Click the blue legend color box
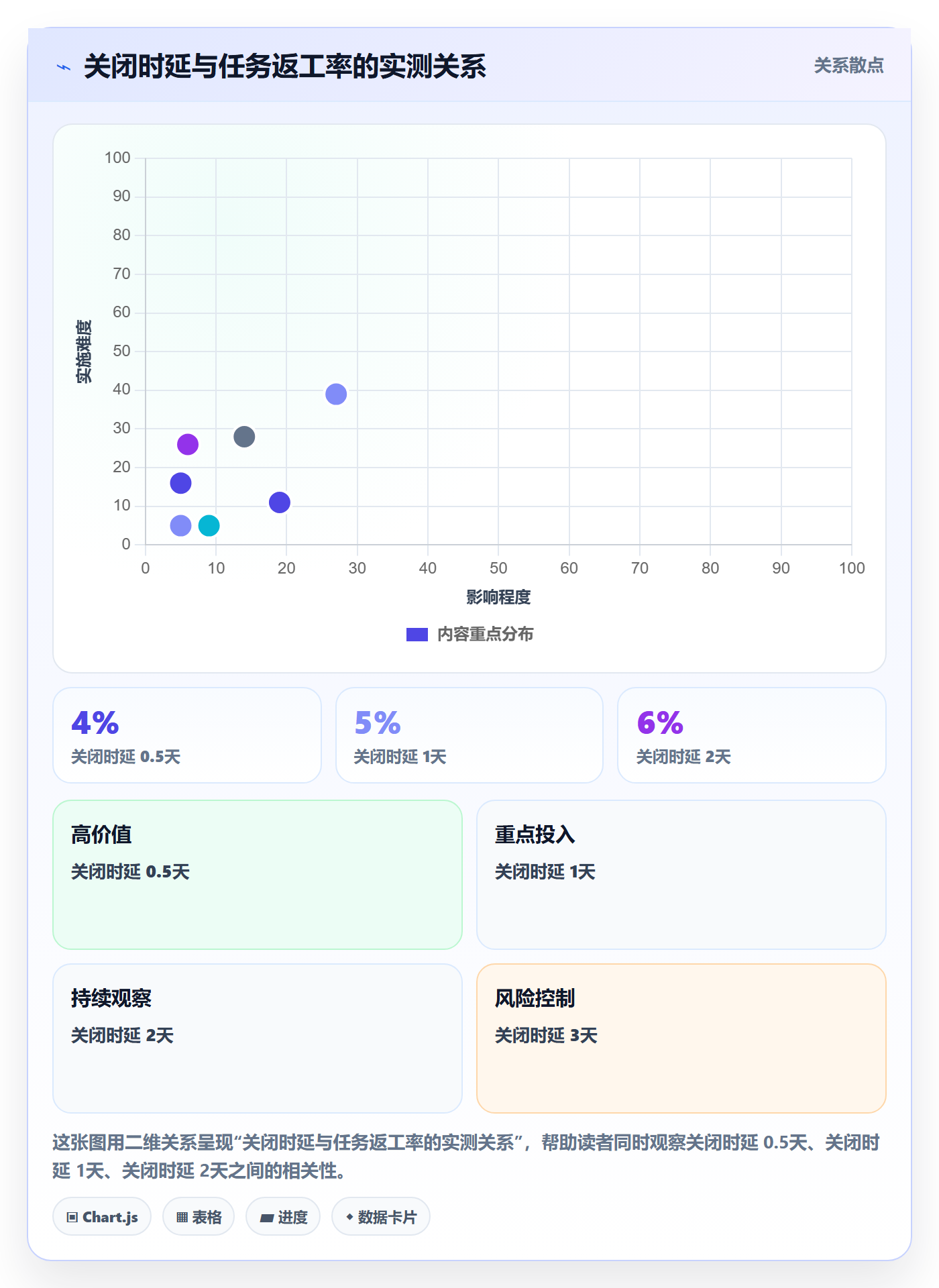This screenshot has width=939, height=1288. click(x=417, y=634)
